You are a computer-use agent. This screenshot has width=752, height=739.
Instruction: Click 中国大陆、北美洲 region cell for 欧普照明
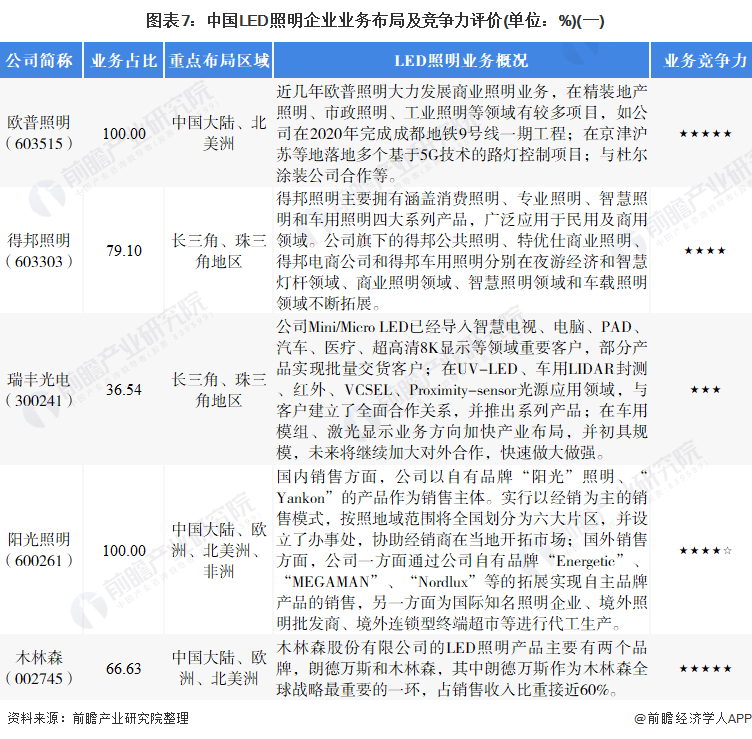click(219, 133)
